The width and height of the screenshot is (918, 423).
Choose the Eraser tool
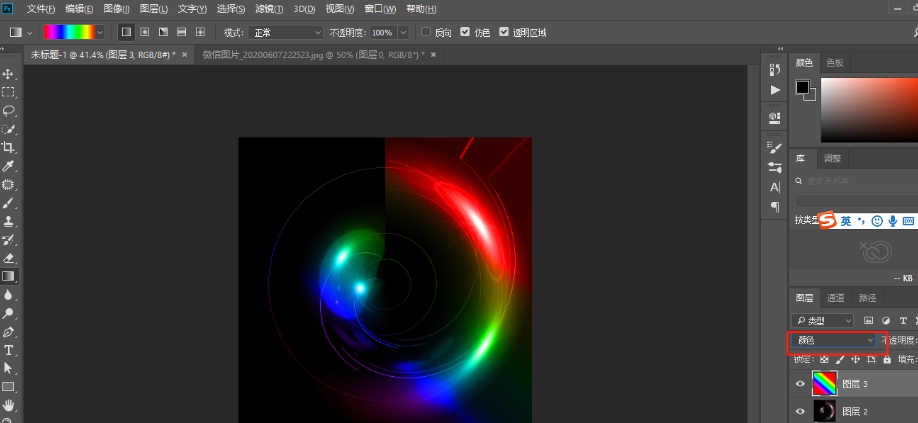pyautogui.click(x=9, y=258)
